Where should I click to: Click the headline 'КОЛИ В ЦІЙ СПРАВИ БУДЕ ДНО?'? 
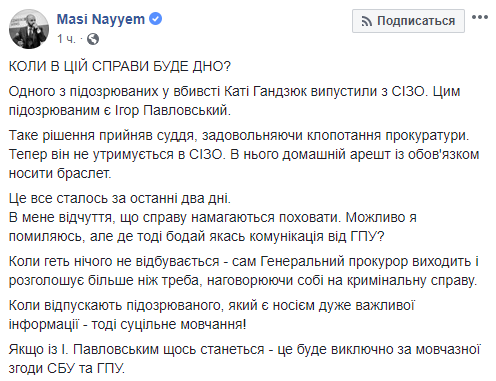(120, 66)
